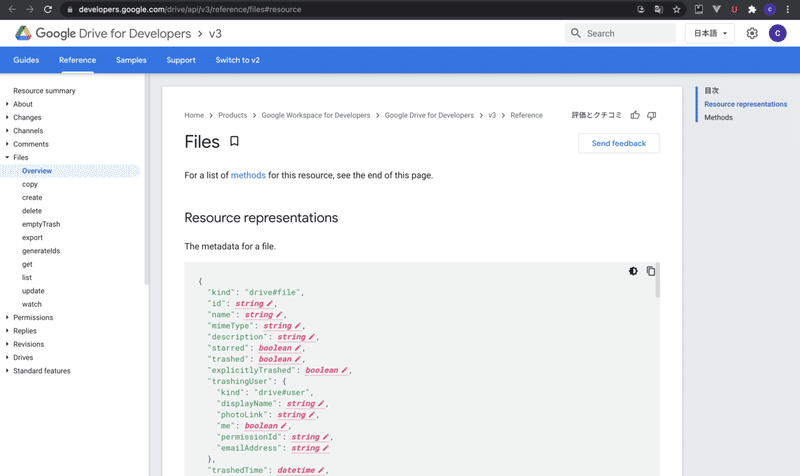The width and height of the screenshot is (800, 476).
Task: Open the settings gear icon in site header
Action: 752,33
